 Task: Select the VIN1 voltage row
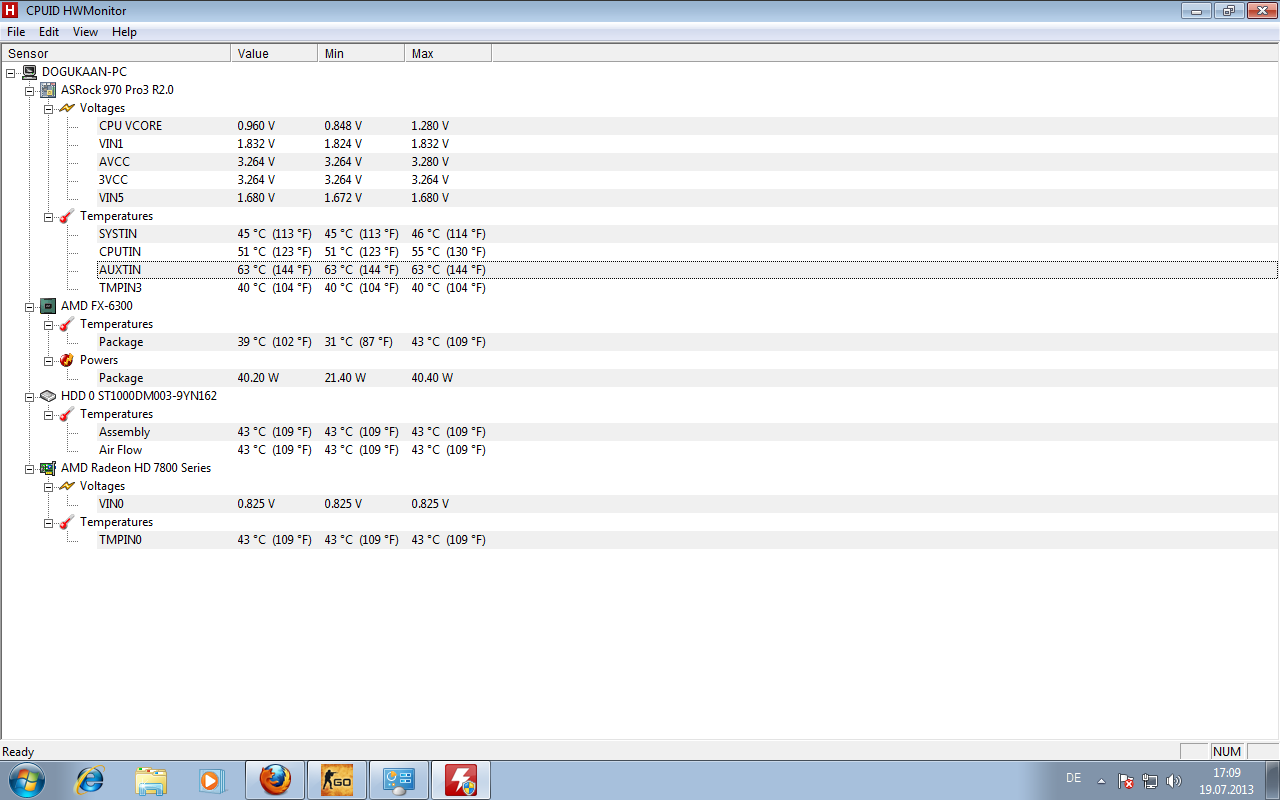point(687,144)
